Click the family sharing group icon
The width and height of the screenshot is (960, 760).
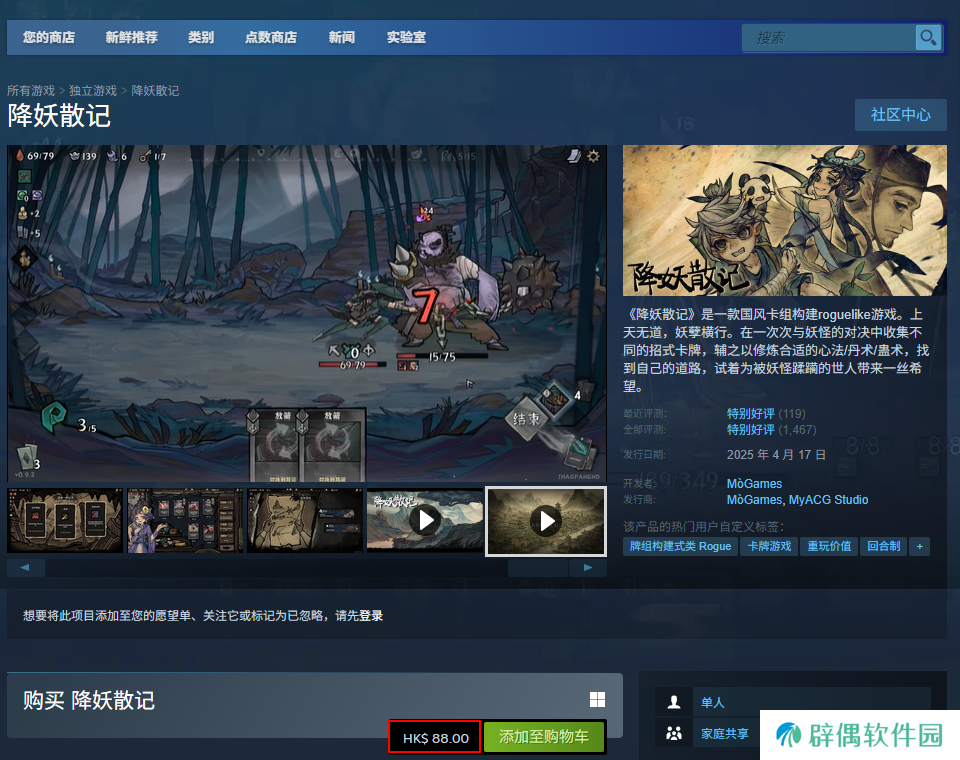tap(674, 733)
